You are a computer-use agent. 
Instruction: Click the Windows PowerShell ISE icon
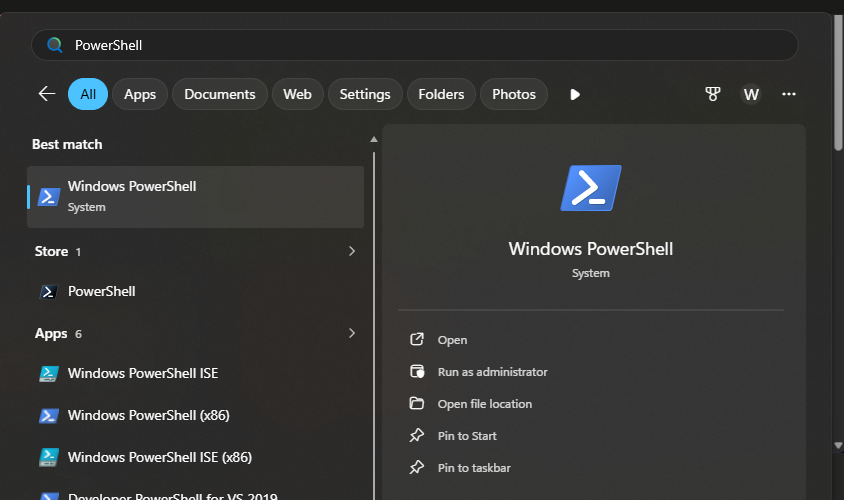(x=48, y=374)
